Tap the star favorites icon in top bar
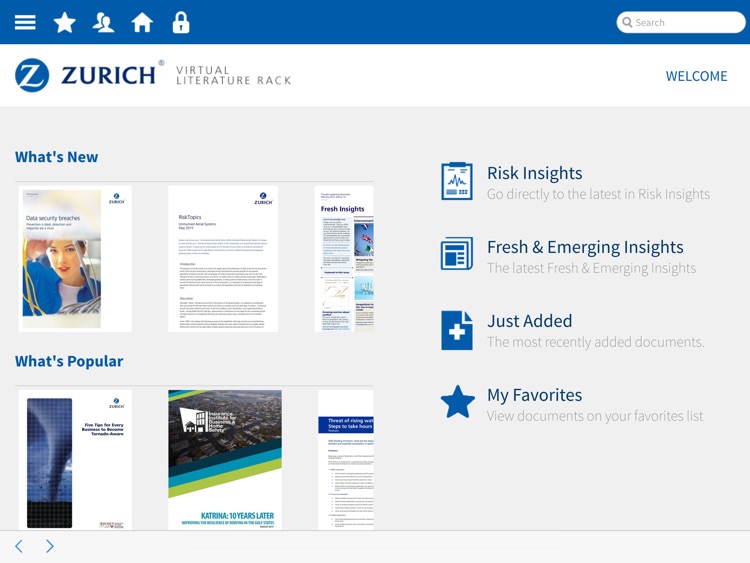This screenshot has height=563, width=750. coord(64,22)
